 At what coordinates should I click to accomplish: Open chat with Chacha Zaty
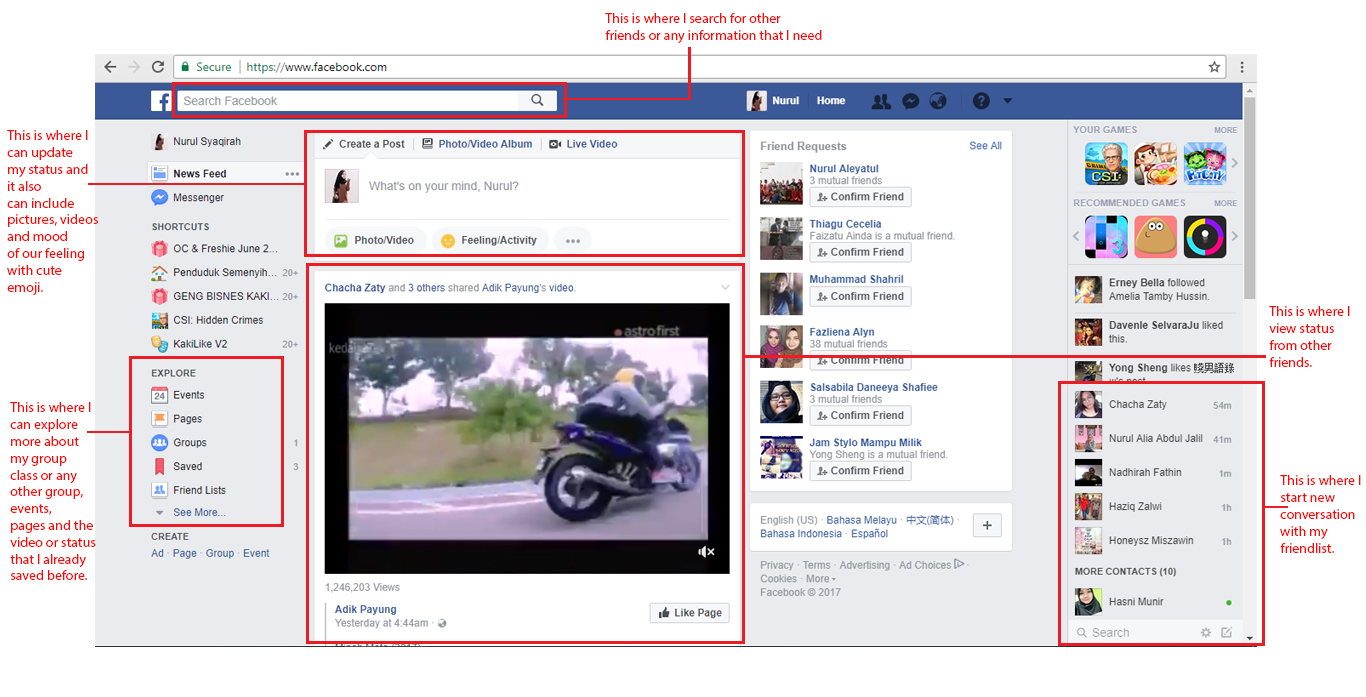1153,405
